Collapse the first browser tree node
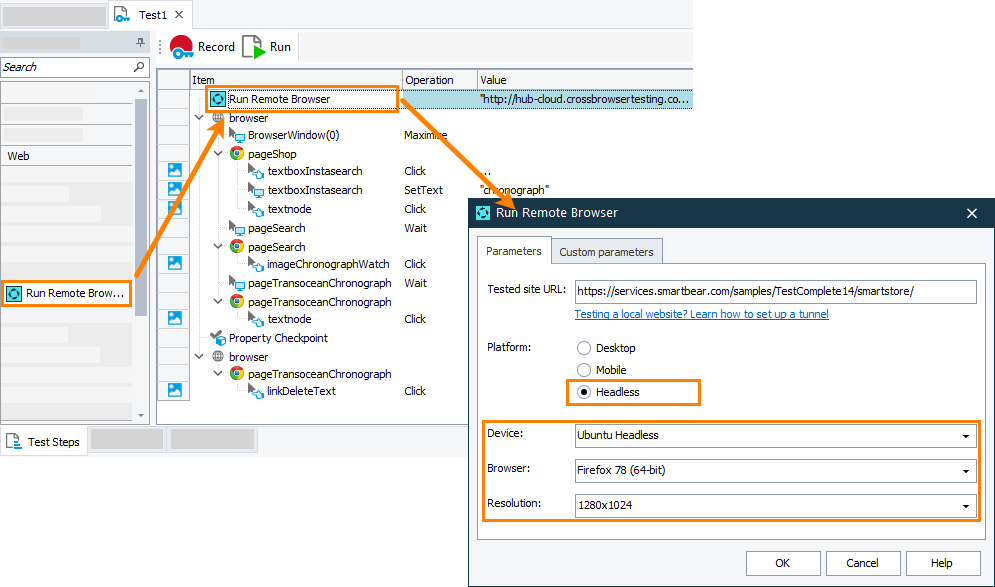Image resolution: width=995 pixels, height=587 pixels. pyautogui.click(x=200, y=118)
